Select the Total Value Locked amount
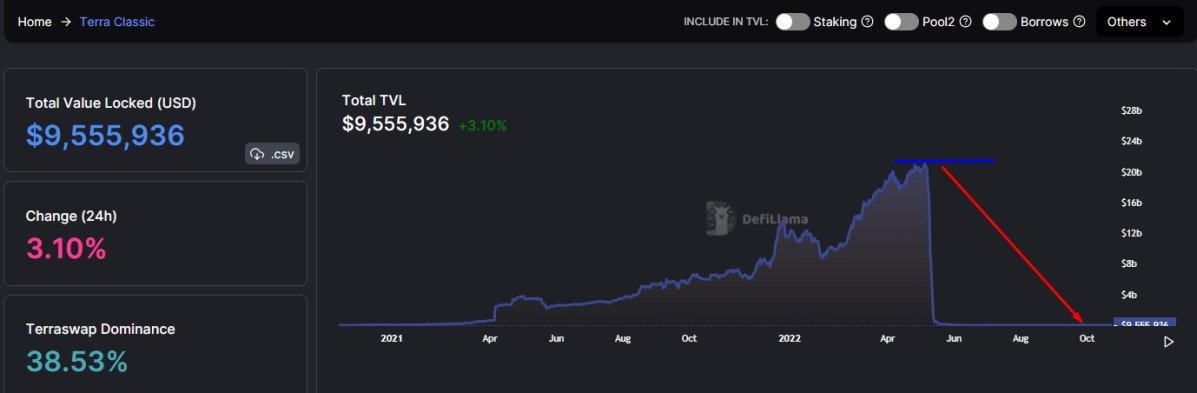1197x393 pixels. pyautogui.click(x=105, y=136)
